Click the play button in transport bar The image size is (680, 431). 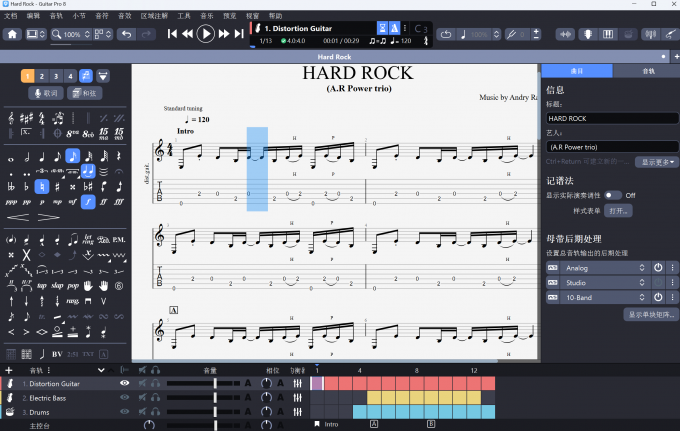(x=206, y=34)
